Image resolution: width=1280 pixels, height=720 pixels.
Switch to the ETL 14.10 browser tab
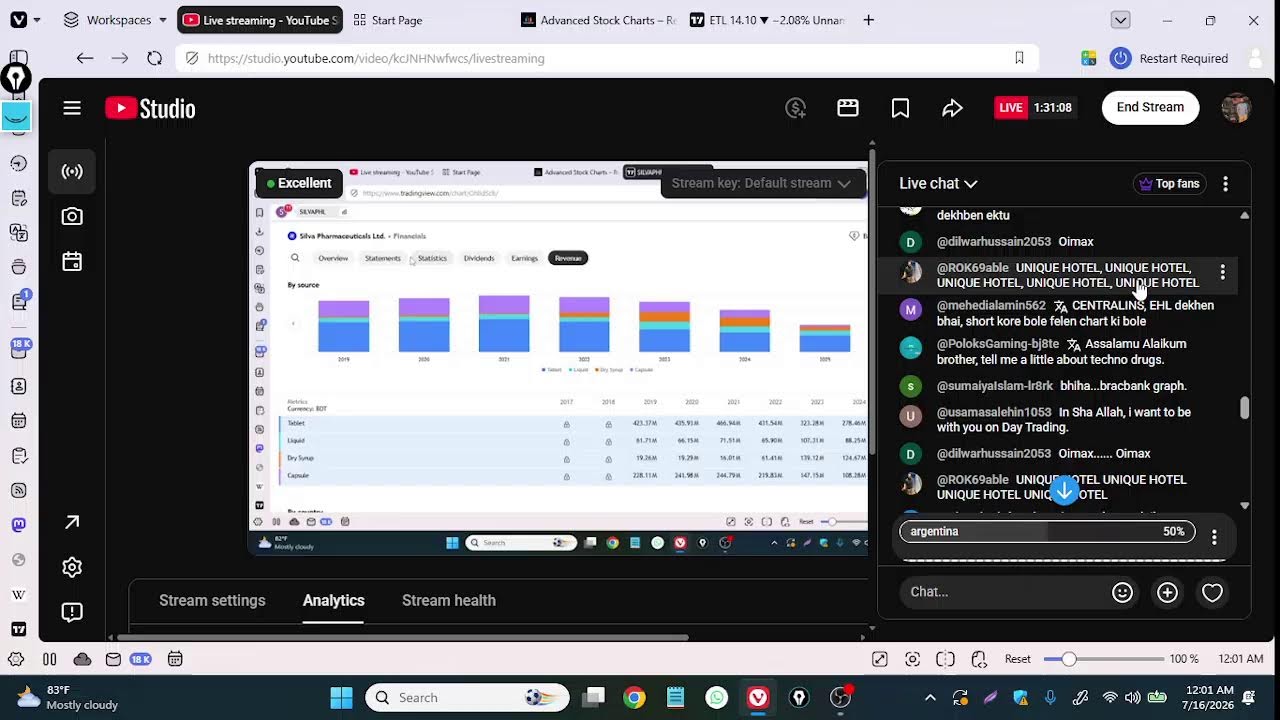767,20
